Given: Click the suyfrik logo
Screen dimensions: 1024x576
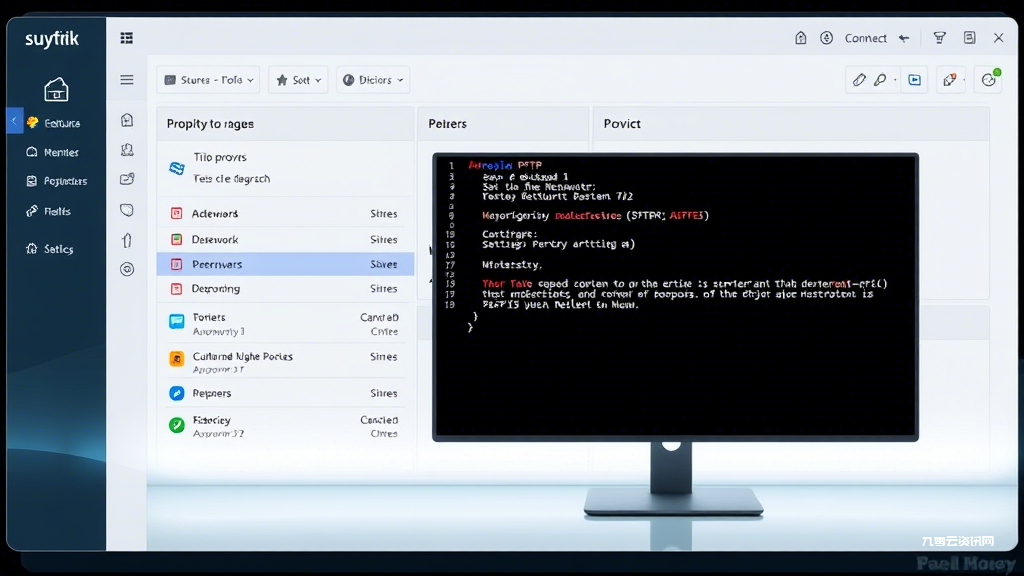Looking at the screenshot, I should pos(52,39).
